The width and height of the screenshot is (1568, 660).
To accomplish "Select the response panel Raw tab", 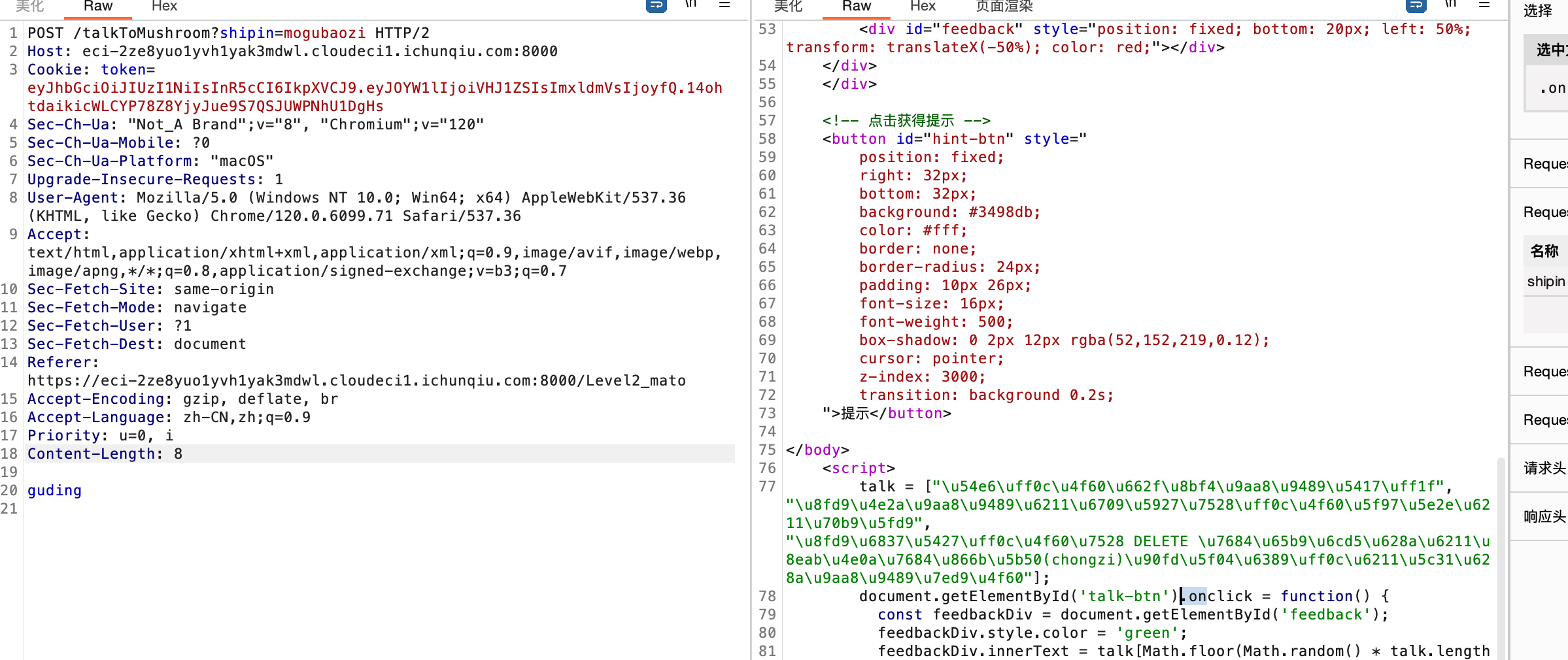I will (857, 7).
